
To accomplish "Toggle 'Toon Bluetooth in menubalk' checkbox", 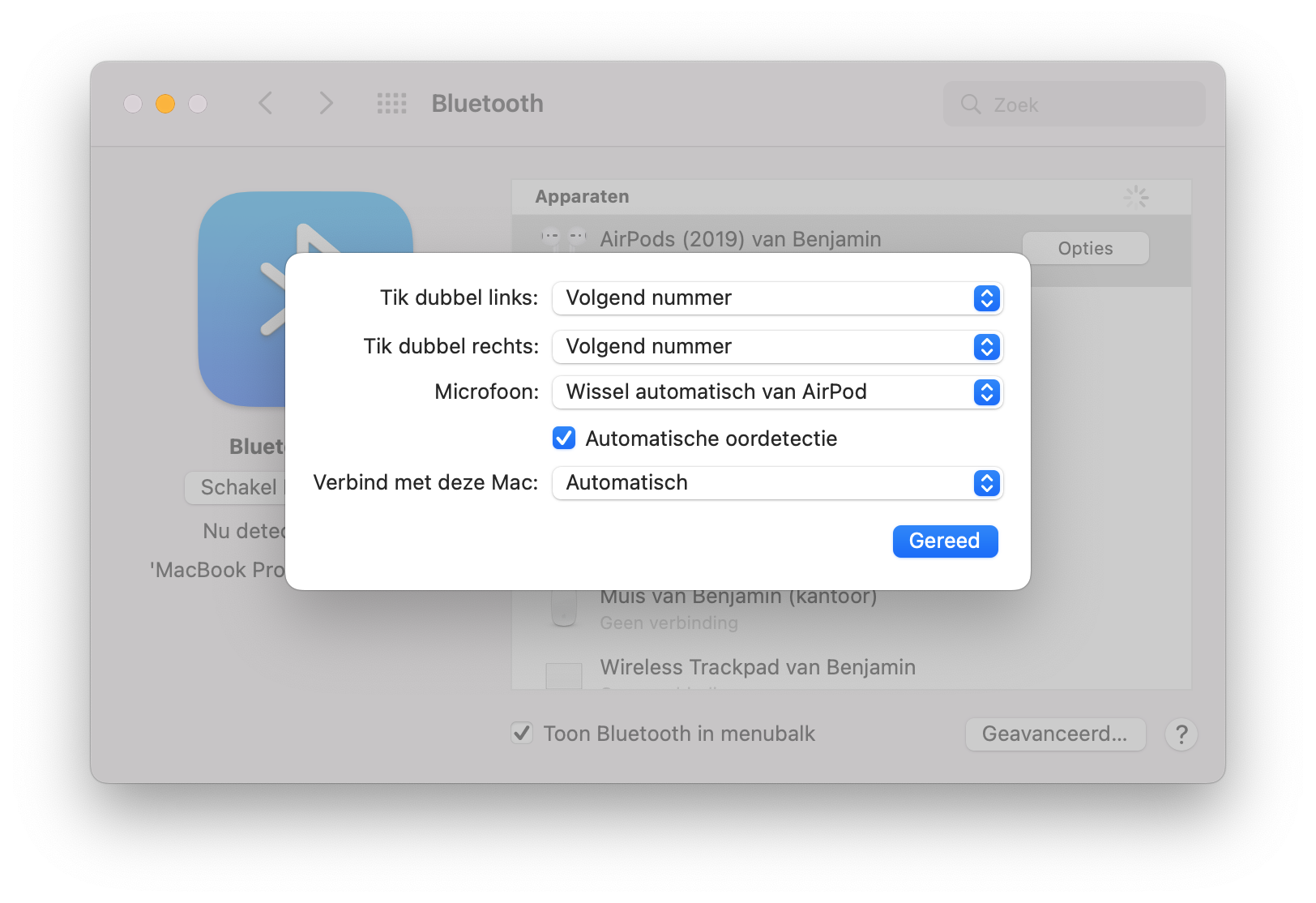I will (522, 734).
